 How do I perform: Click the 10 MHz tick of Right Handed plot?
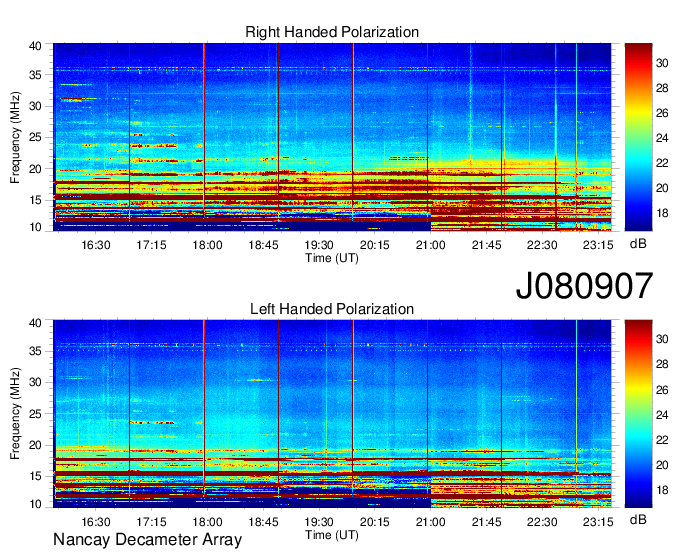35,227
